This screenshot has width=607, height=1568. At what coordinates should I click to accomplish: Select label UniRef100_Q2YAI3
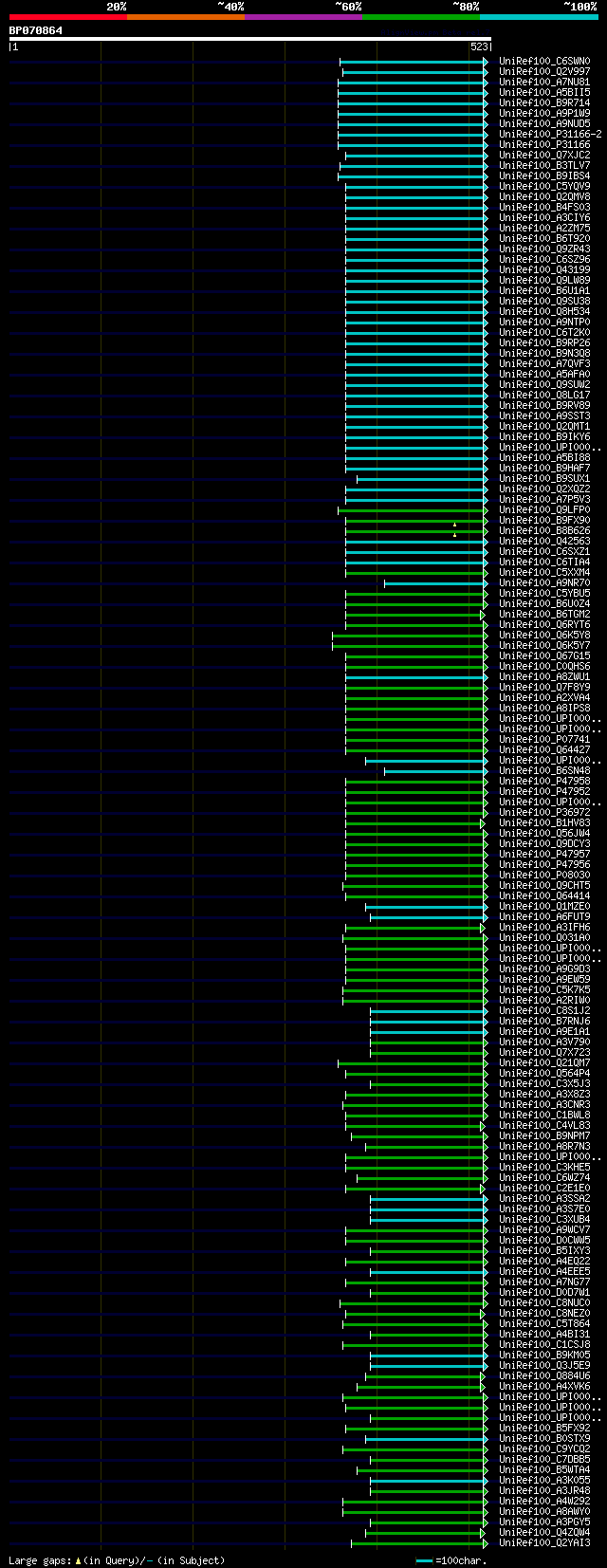[x=544, y=1543]
